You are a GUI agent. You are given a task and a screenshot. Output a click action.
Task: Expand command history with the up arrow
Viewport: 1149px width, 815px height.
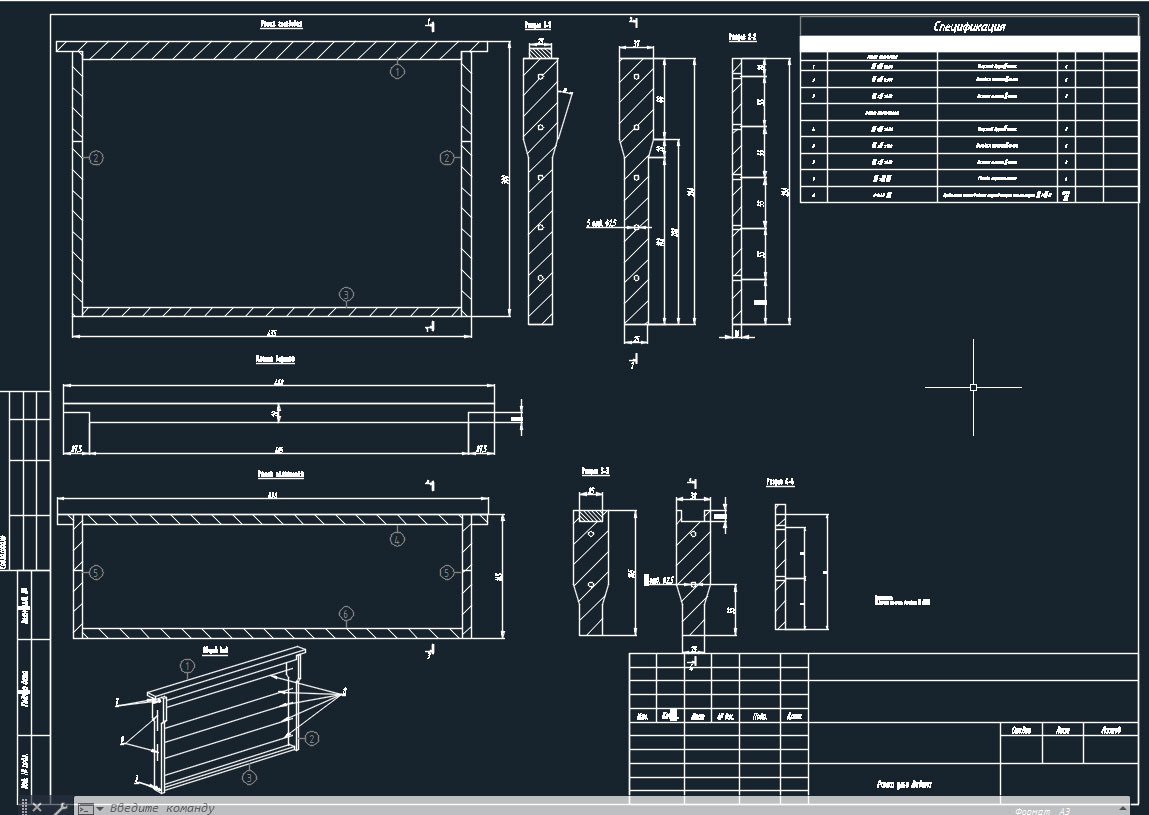1123,808
